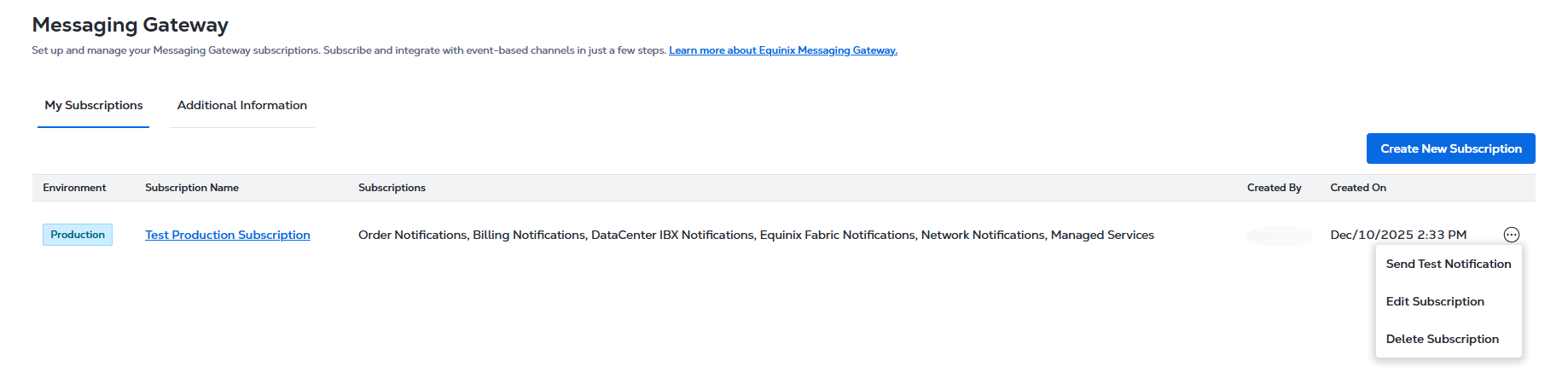Click the blurred Created By value
Screen dimensions: 1568x390
(1278, 235)
